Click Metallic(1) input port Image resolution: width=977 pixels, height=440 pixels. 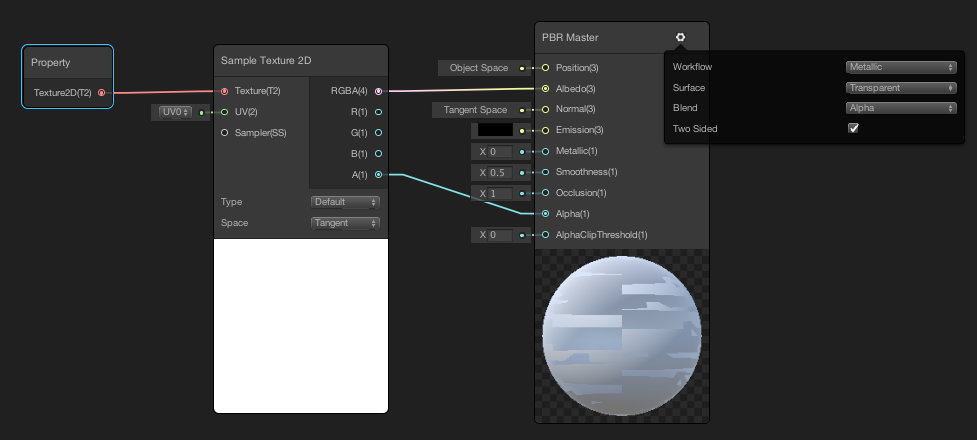[545, 151]
